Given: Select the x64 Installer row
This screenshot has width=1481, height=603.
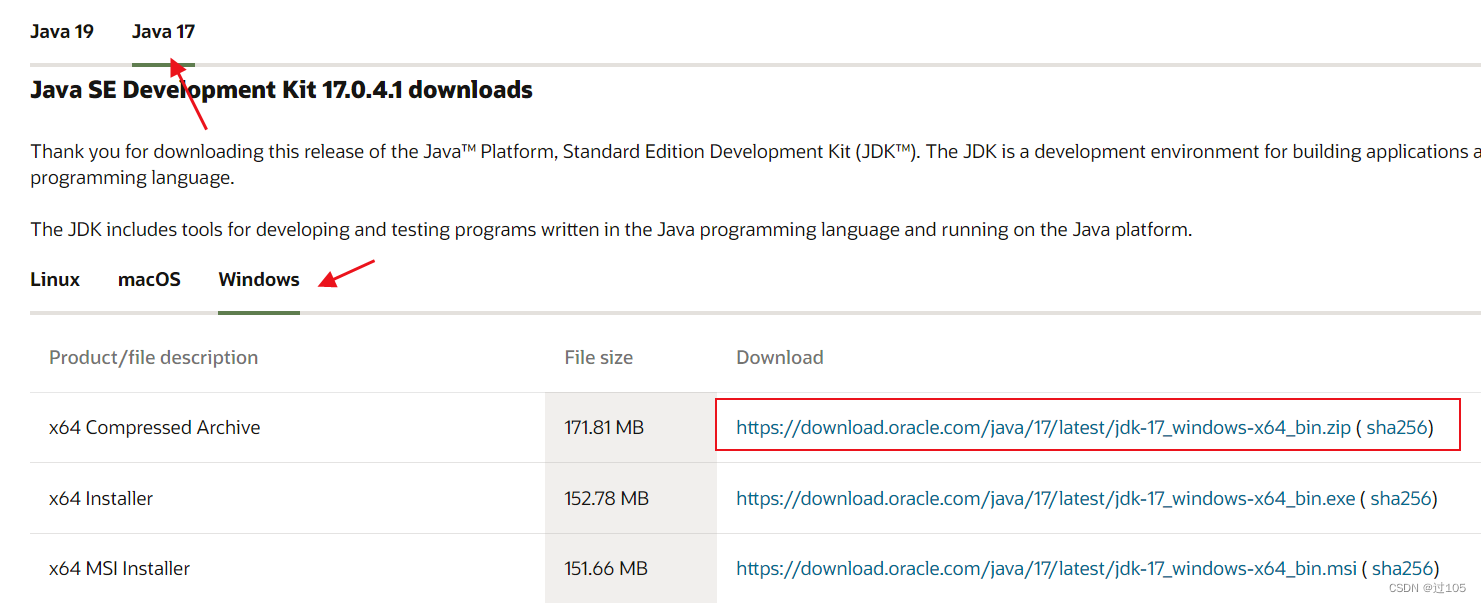Looking at the screenshot, I should click(101, 497).
